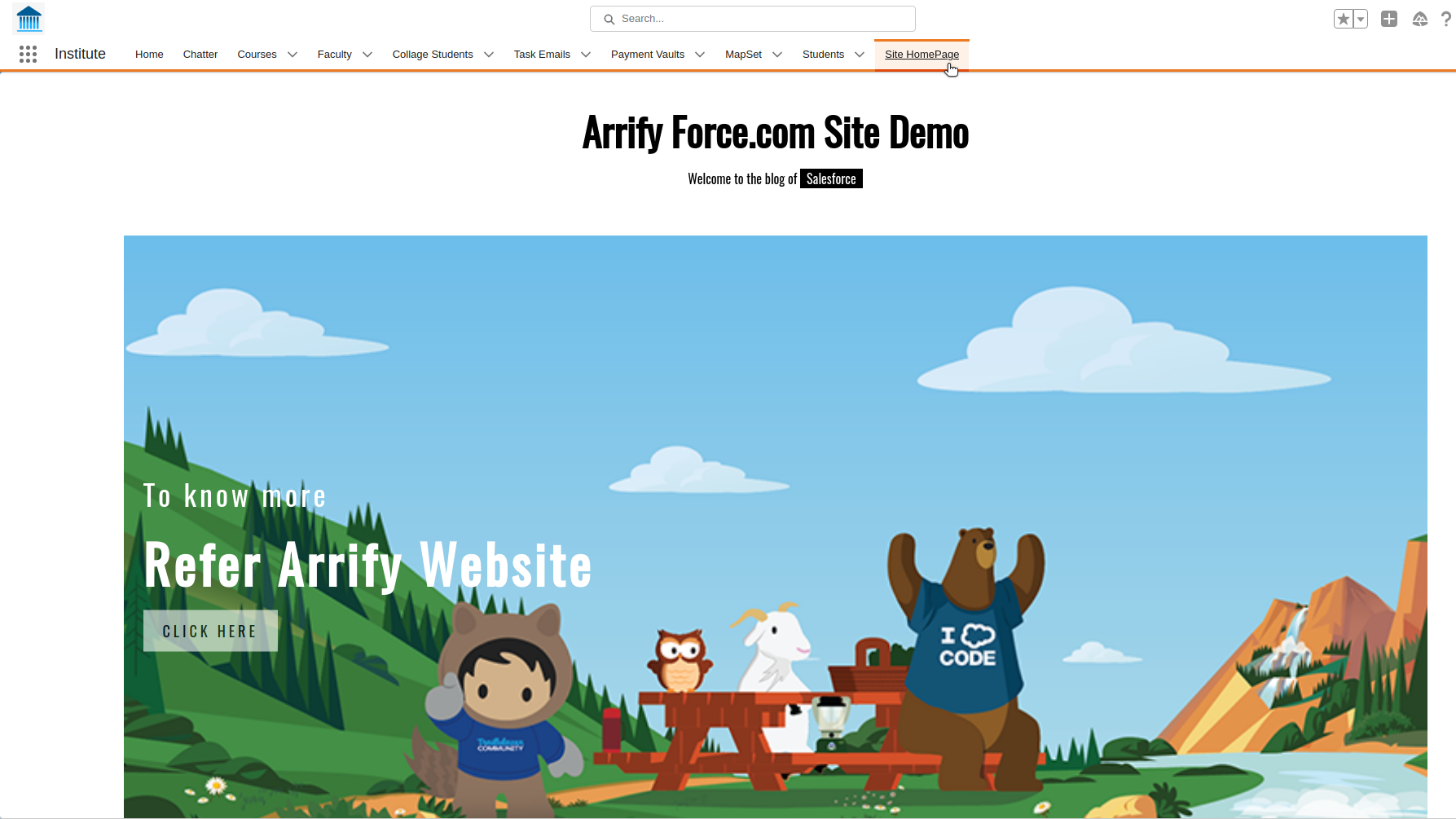Open the Payment Vaults tab
This screenshot has height=819, width=1456.
(x=648, y=54)
